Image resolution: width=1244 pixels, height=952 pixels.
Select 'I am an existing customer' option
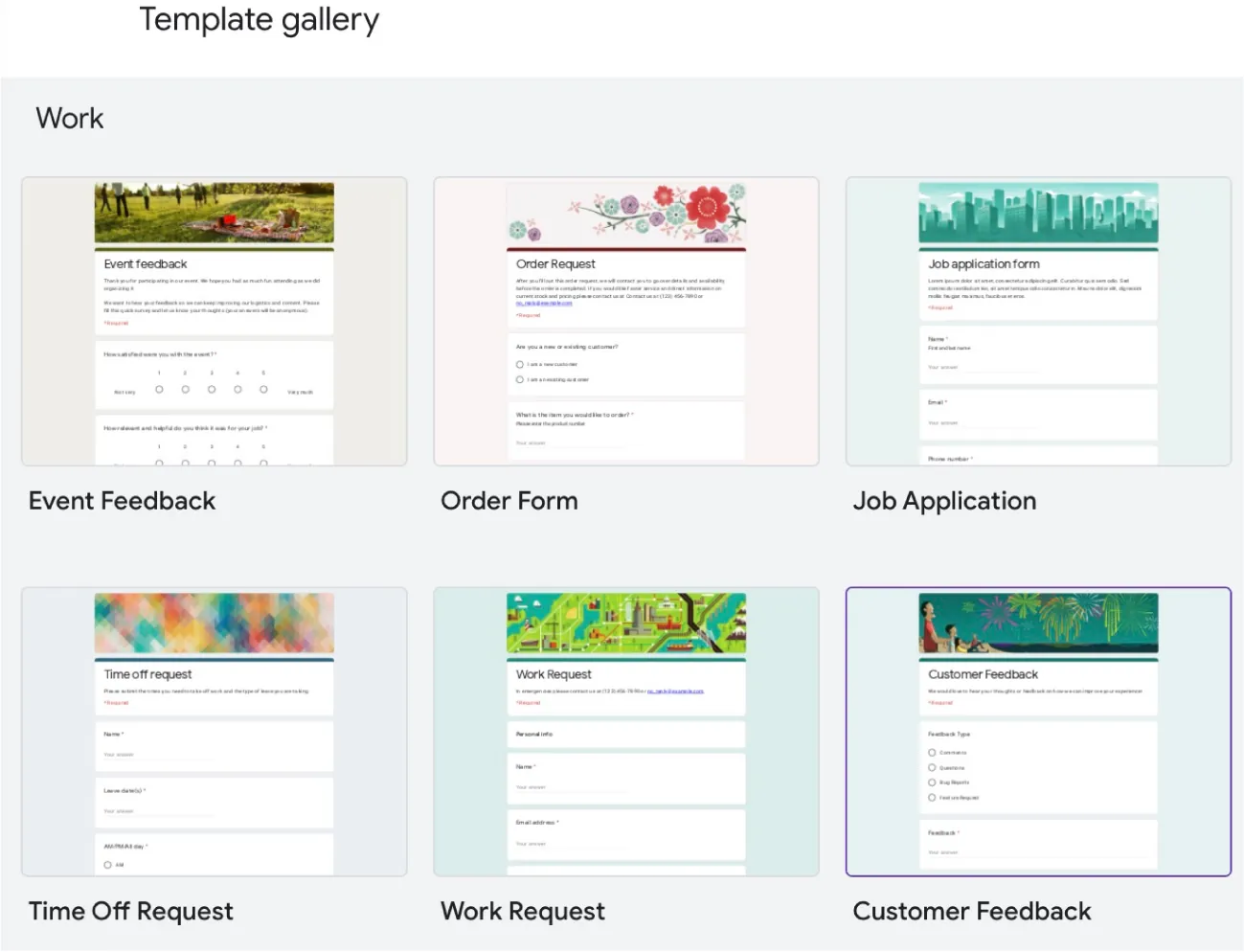518,378
